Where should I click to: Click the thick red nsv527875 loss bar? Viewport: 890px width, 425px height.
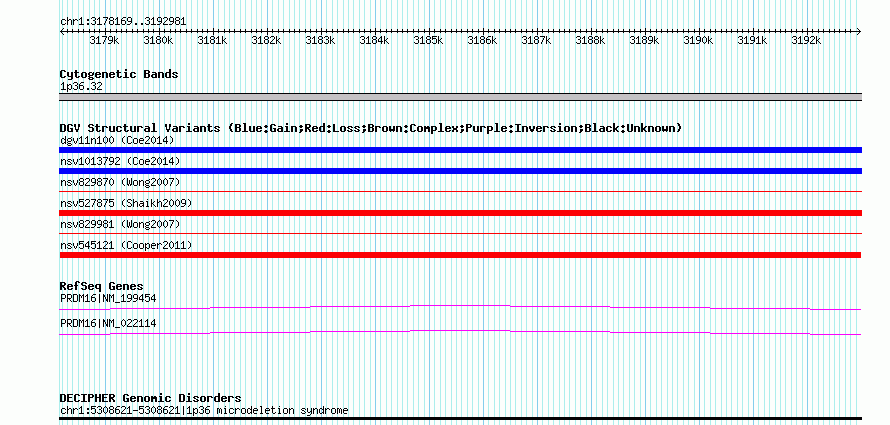click(x=460, y=213)
